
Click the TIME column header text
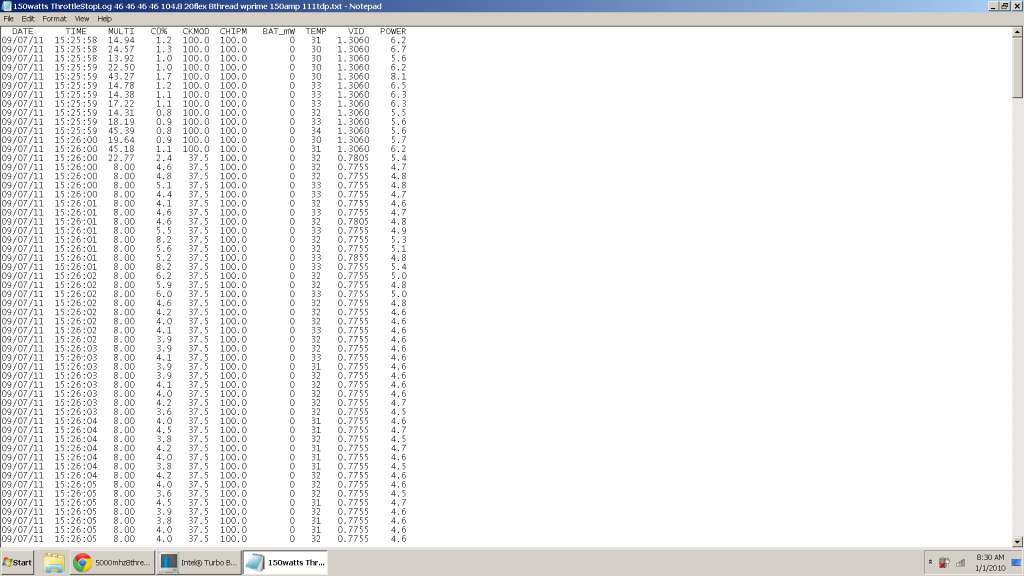coord(76,31)
